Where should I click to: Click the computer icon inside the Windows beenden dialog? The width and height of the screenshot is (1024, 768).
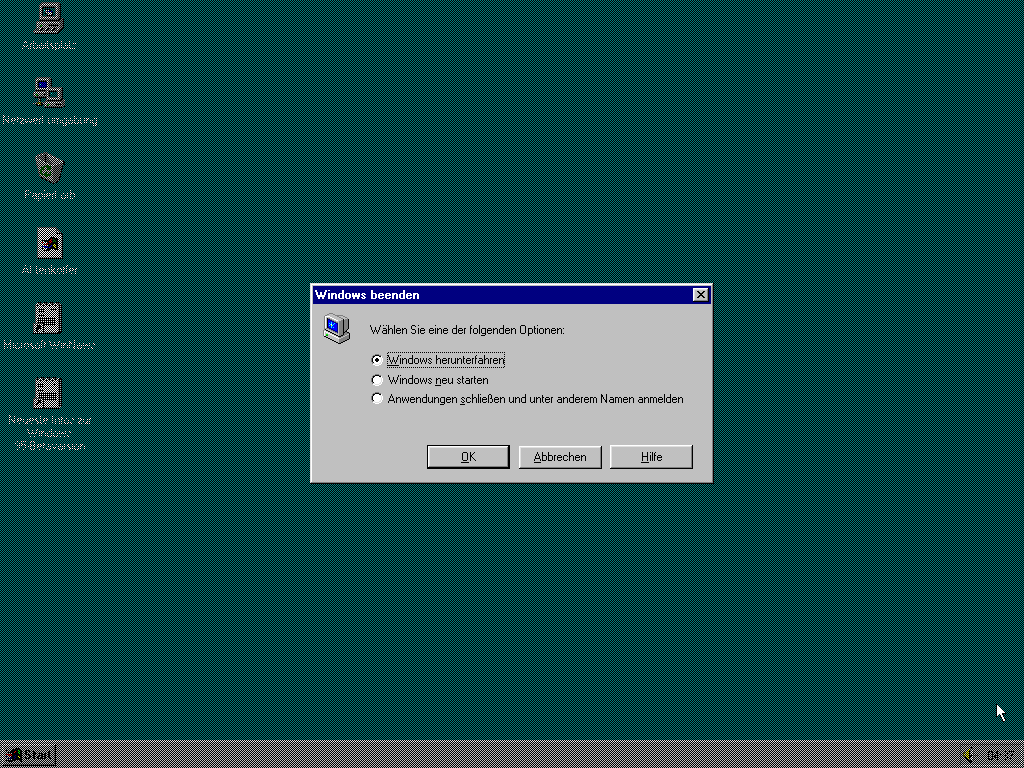336,328
